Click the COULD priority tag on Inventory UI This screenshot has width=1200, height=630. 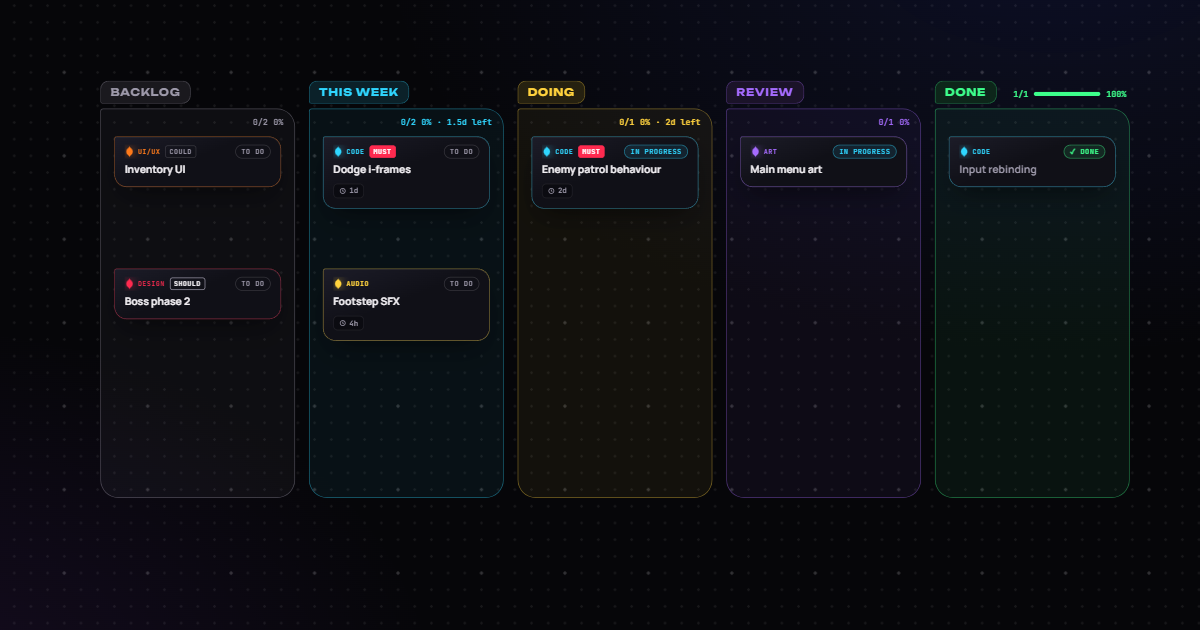pos(181,152)
